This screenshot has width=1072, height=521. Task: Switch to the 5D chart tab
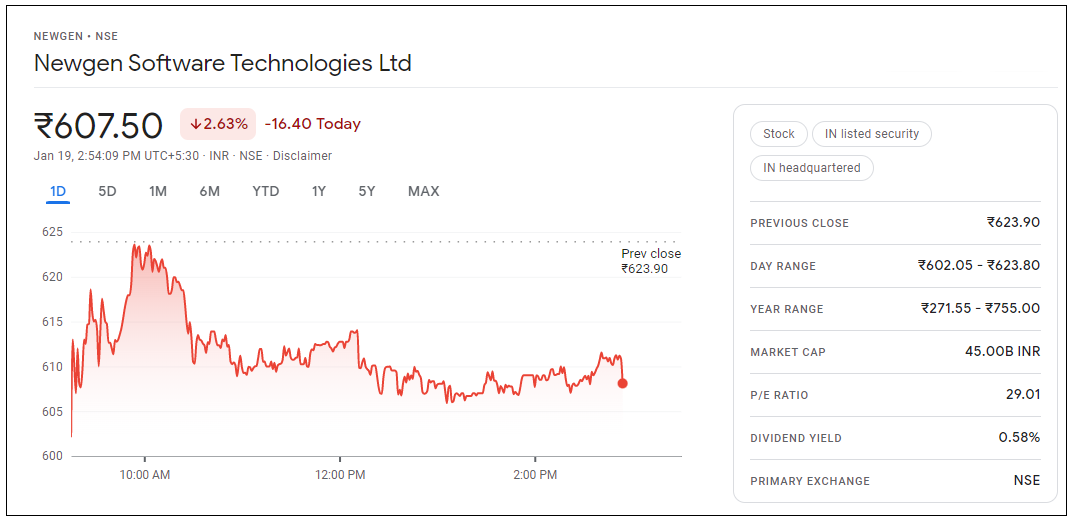coord(107,191)
